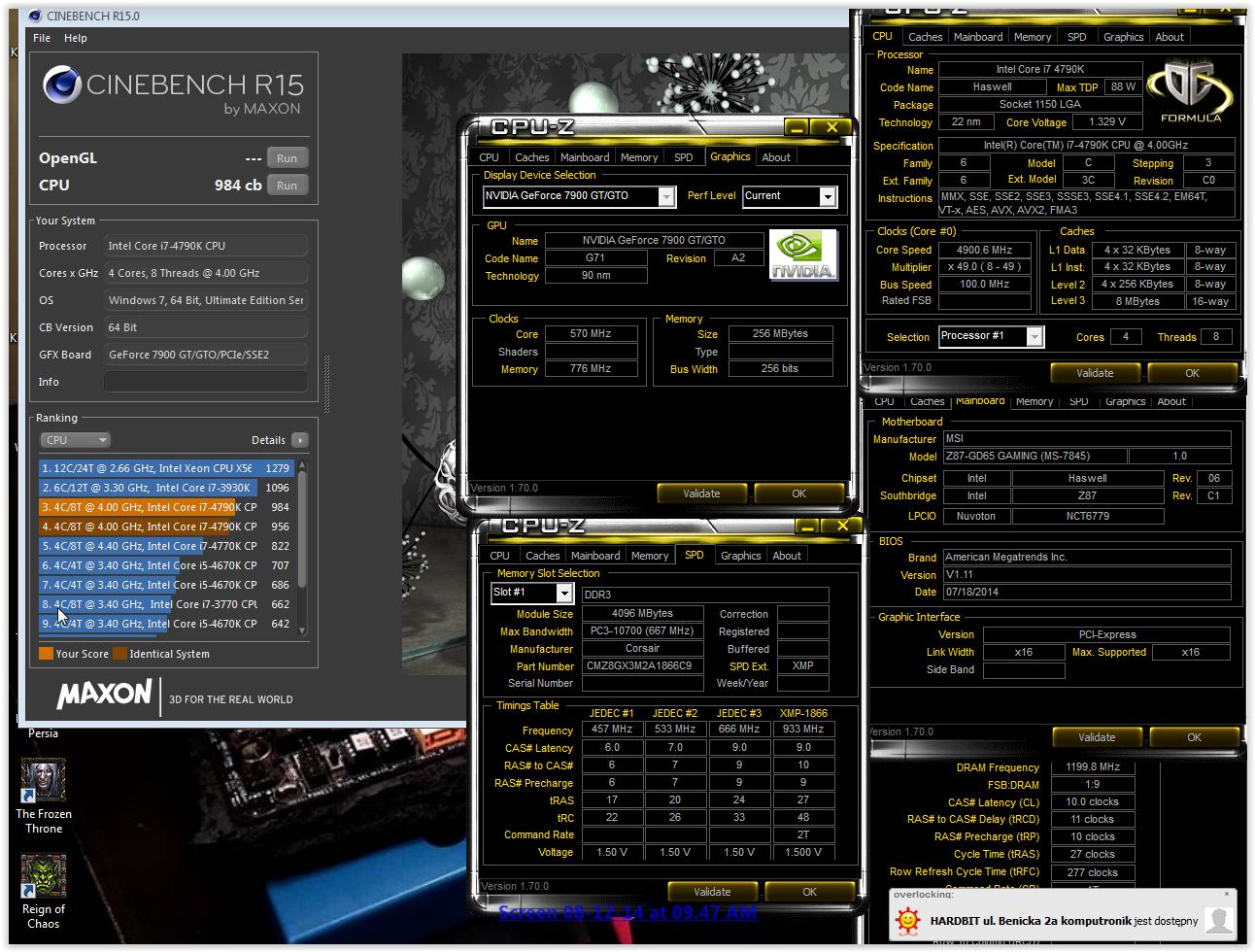Select Graphics tab in CPU-Z SPD window
Image resolution: width=1255 pixels, height=952 pixels.
tap(741, 556)
